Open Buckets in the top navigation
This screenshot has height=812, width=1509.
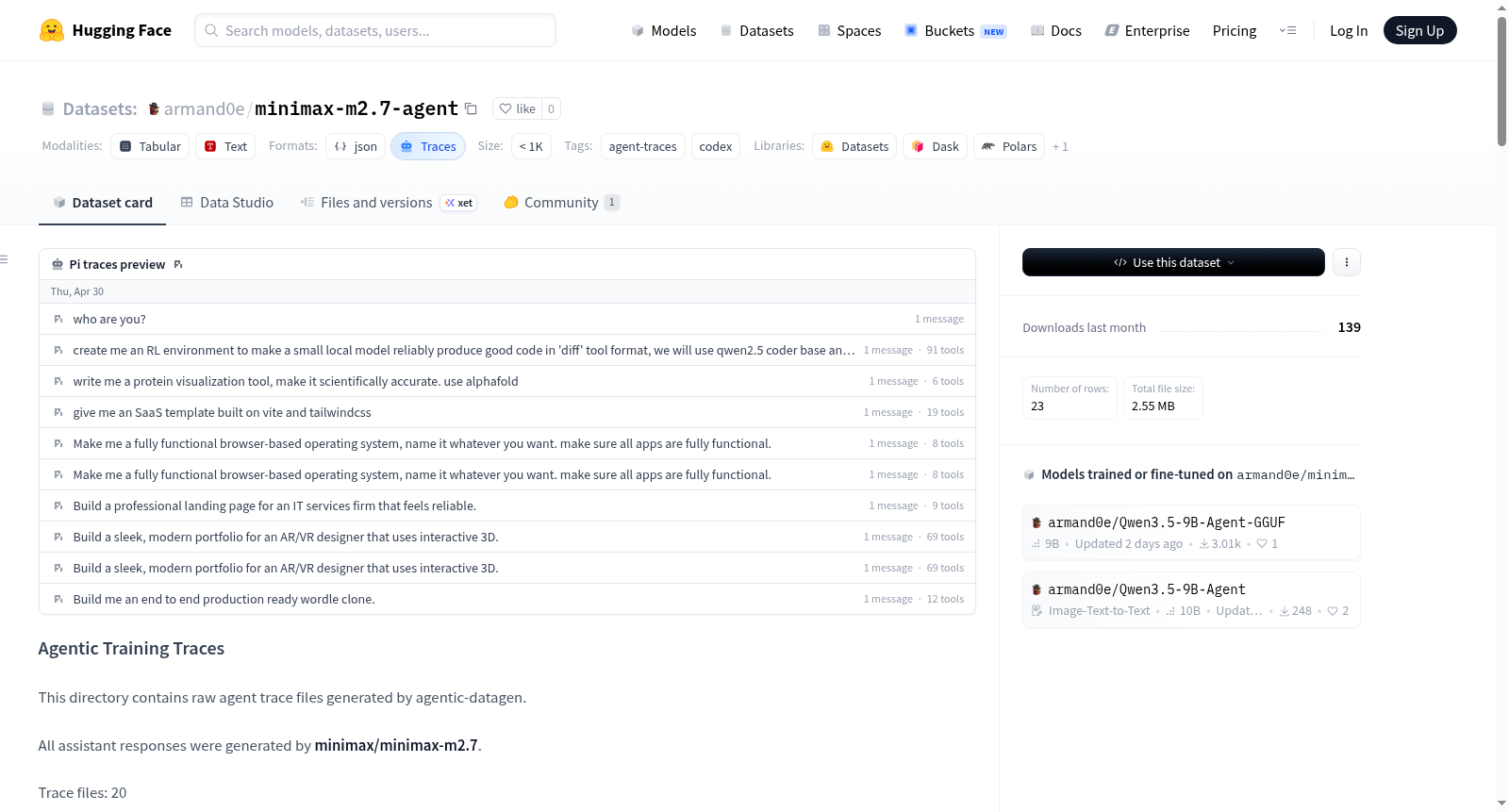click(955, 30)
